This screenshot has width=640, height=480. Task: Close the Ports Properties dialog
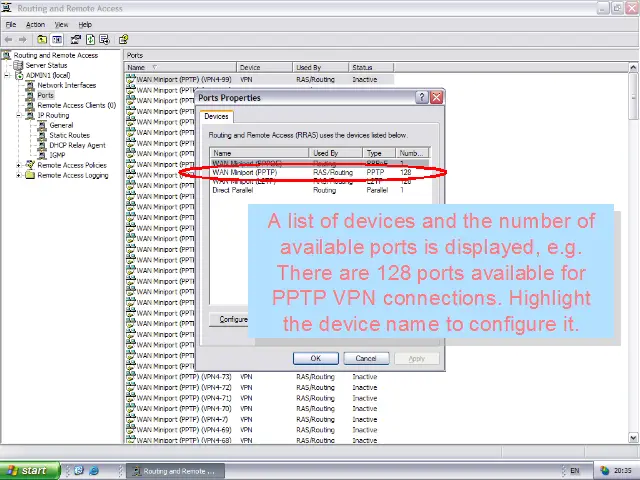436,98
